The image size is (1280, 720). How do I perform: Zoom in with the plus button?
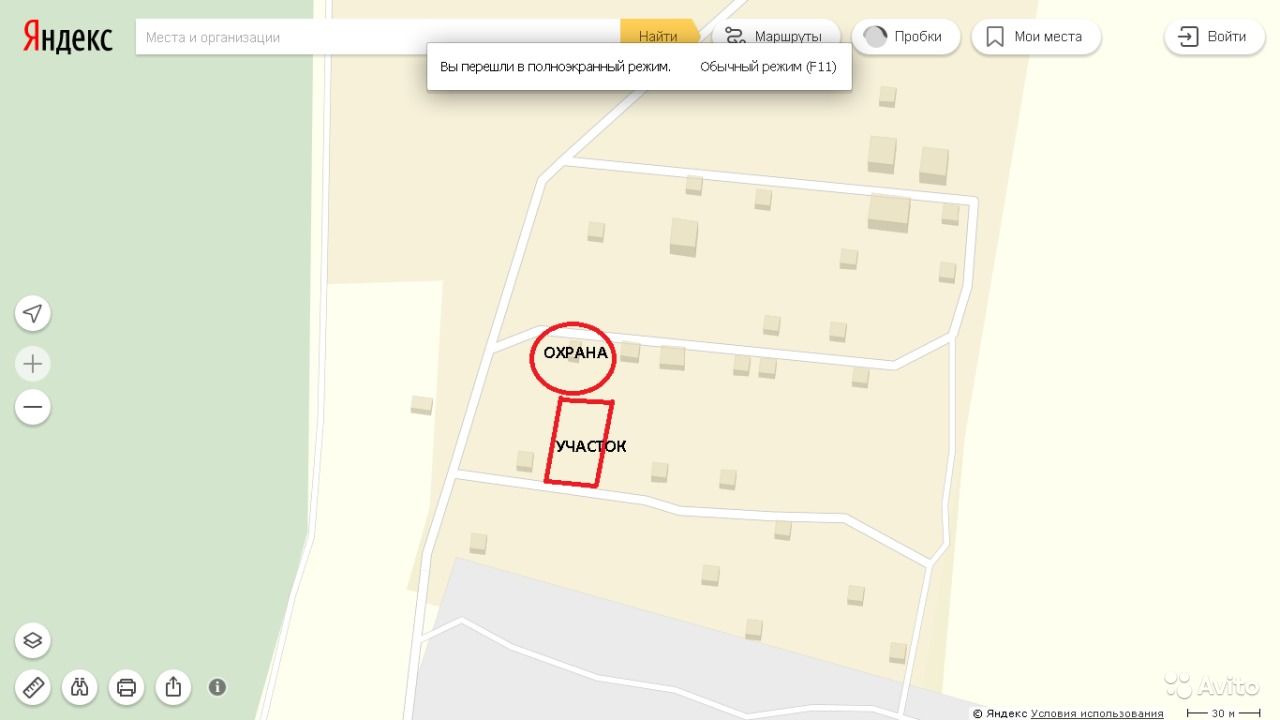33,363
